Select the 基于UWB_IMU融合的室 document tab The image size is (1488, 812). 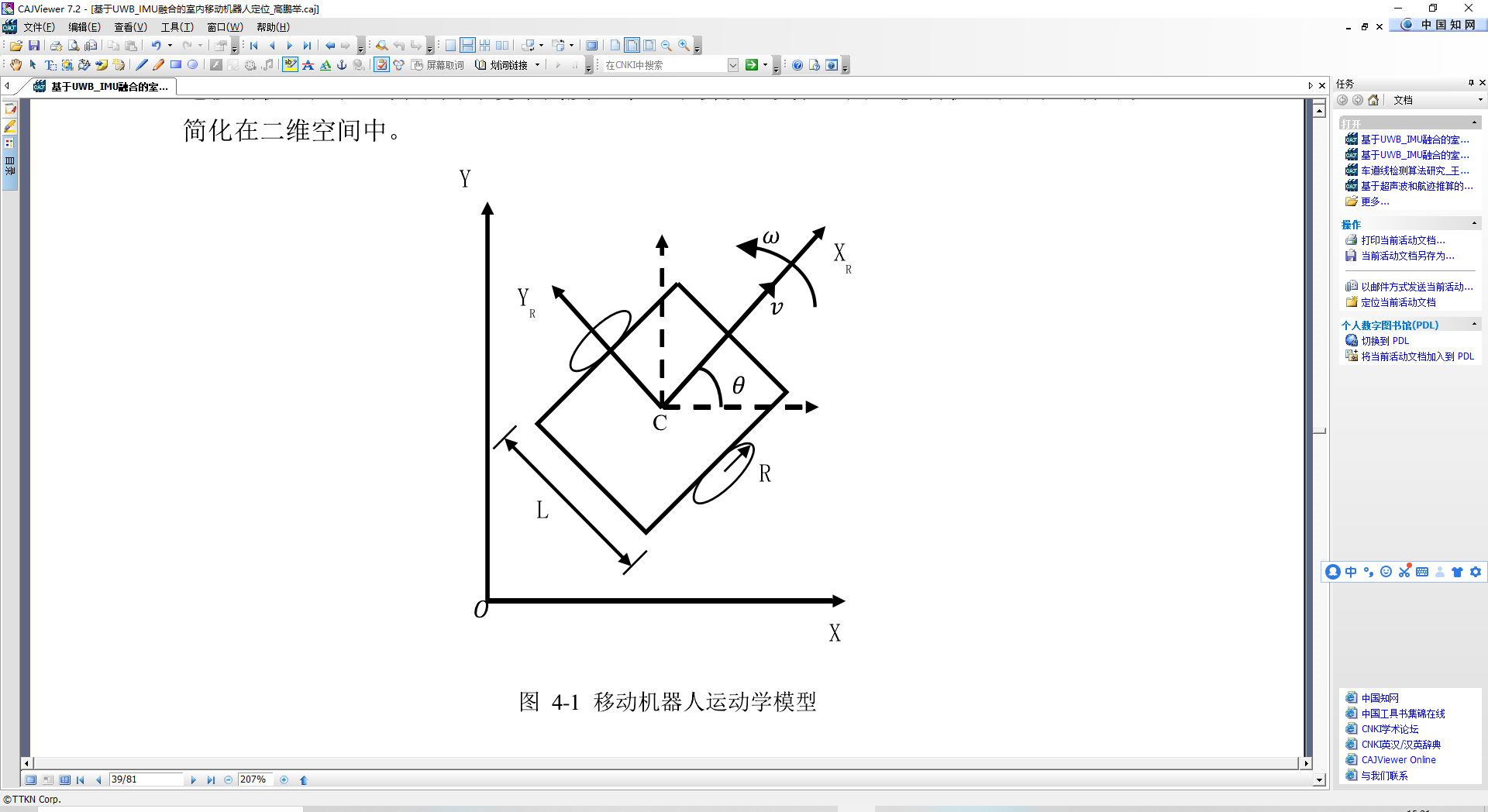point(101,87)
